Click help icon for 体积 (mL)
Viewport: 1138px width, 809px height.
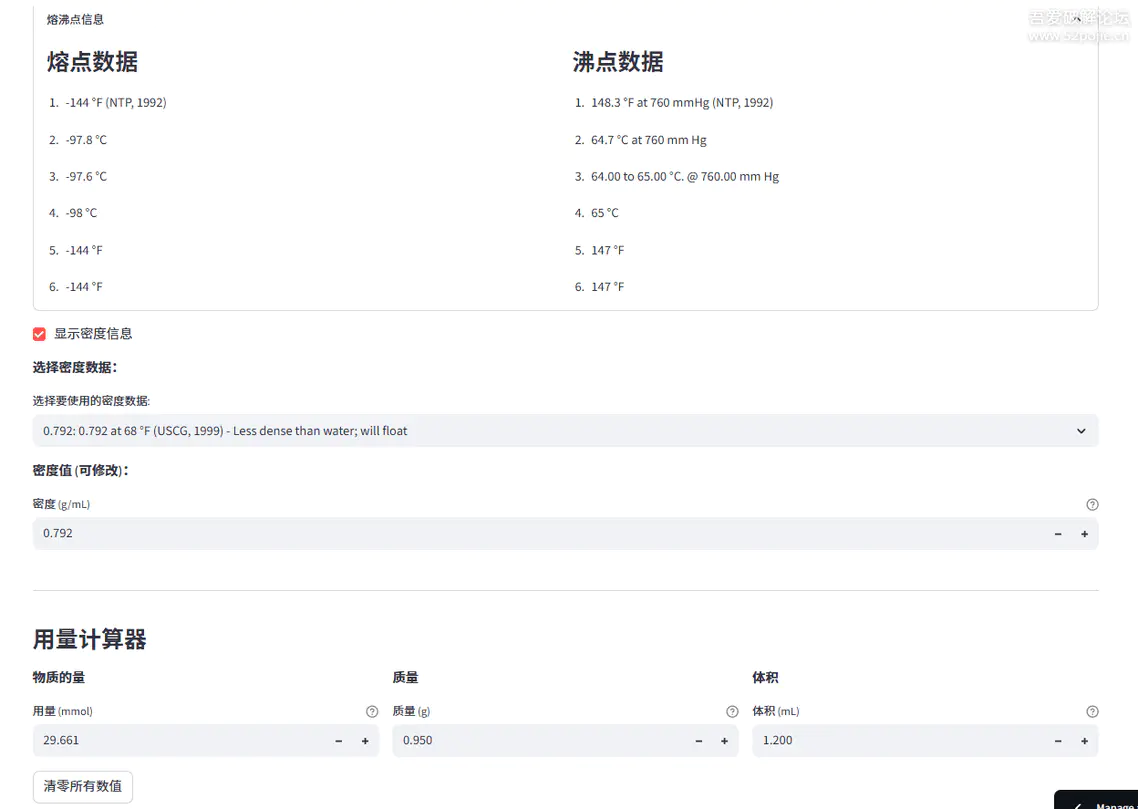click(1092, 711)
